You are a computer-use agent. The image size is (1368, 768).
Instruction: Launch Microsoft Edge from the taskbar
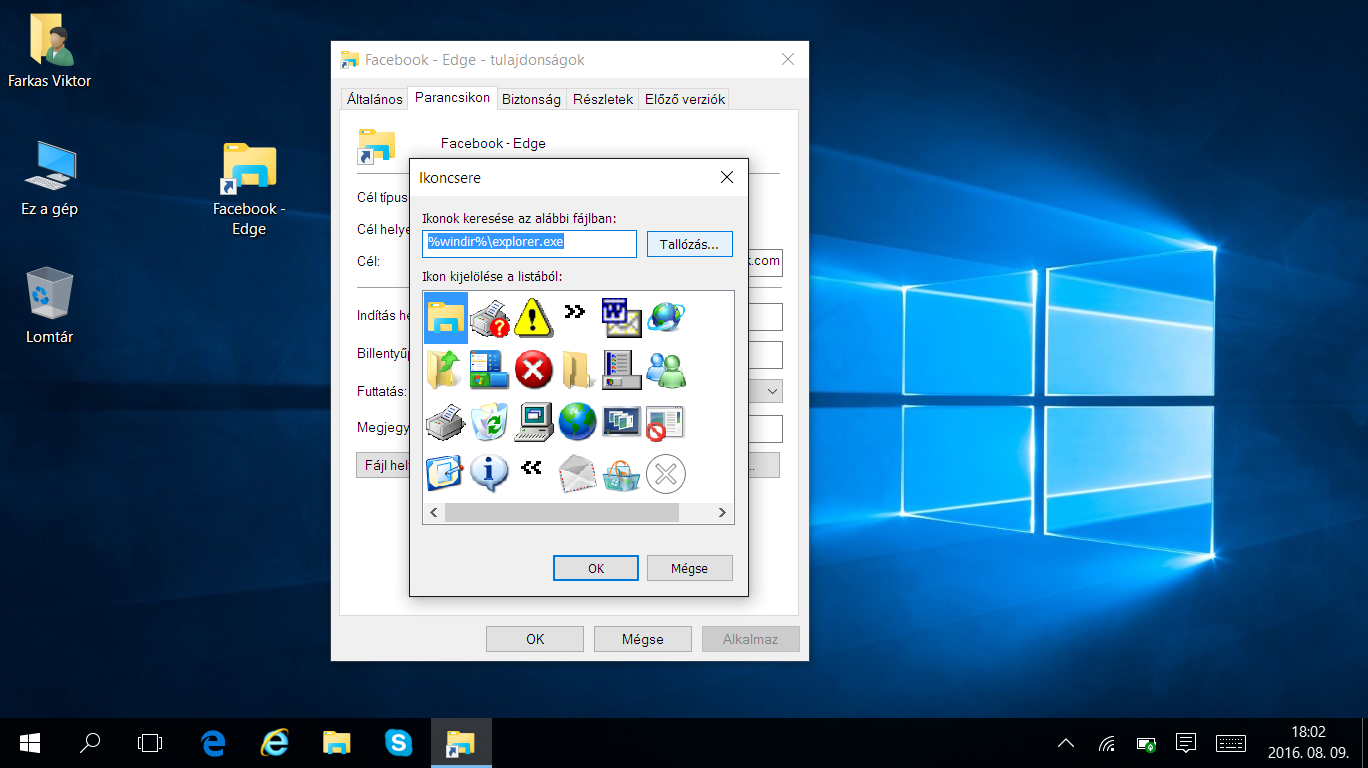[213, 743]
